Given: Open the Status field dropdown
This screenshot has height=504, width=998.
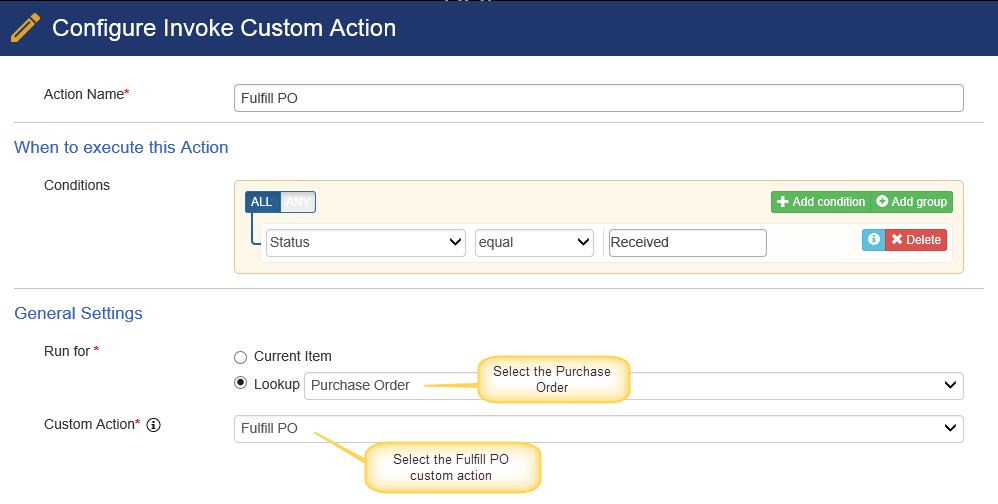Looking at the screenshot, I should 366,242.
